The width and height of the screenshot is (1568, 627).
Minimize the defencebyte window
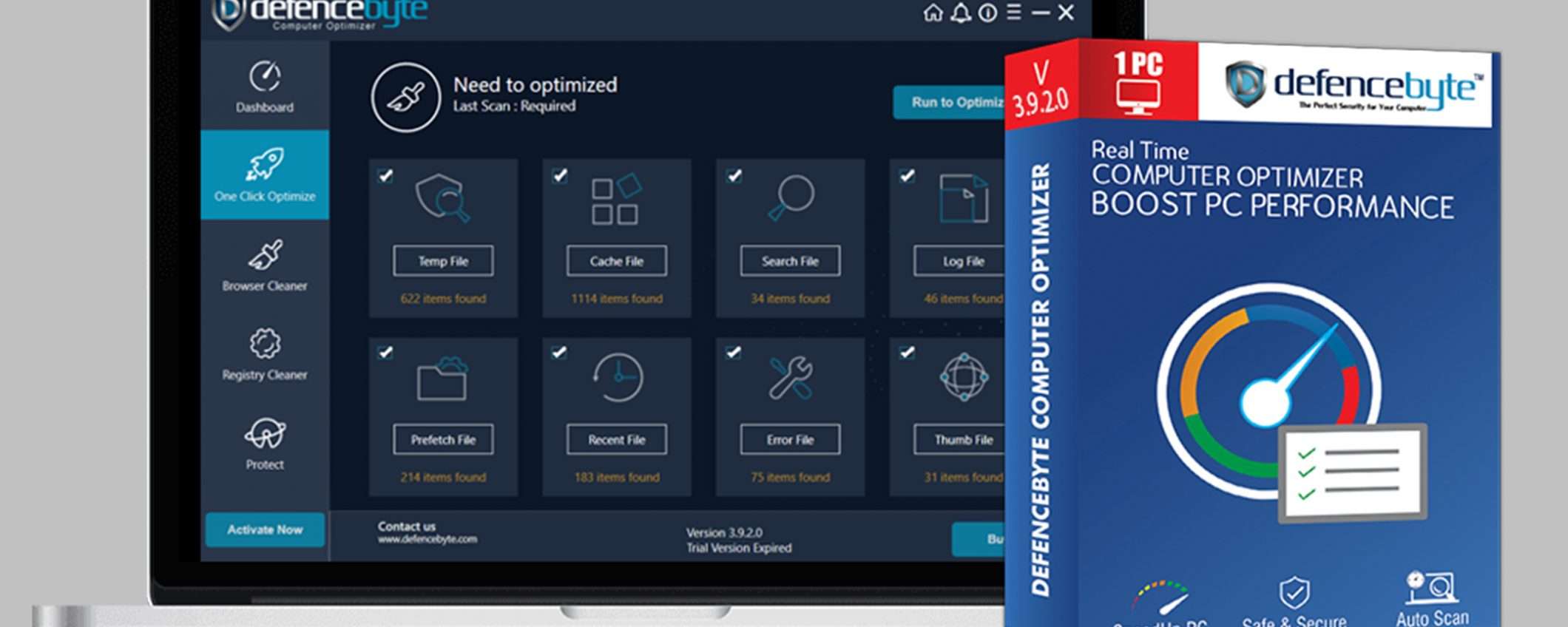click(x=1041, y=13)
